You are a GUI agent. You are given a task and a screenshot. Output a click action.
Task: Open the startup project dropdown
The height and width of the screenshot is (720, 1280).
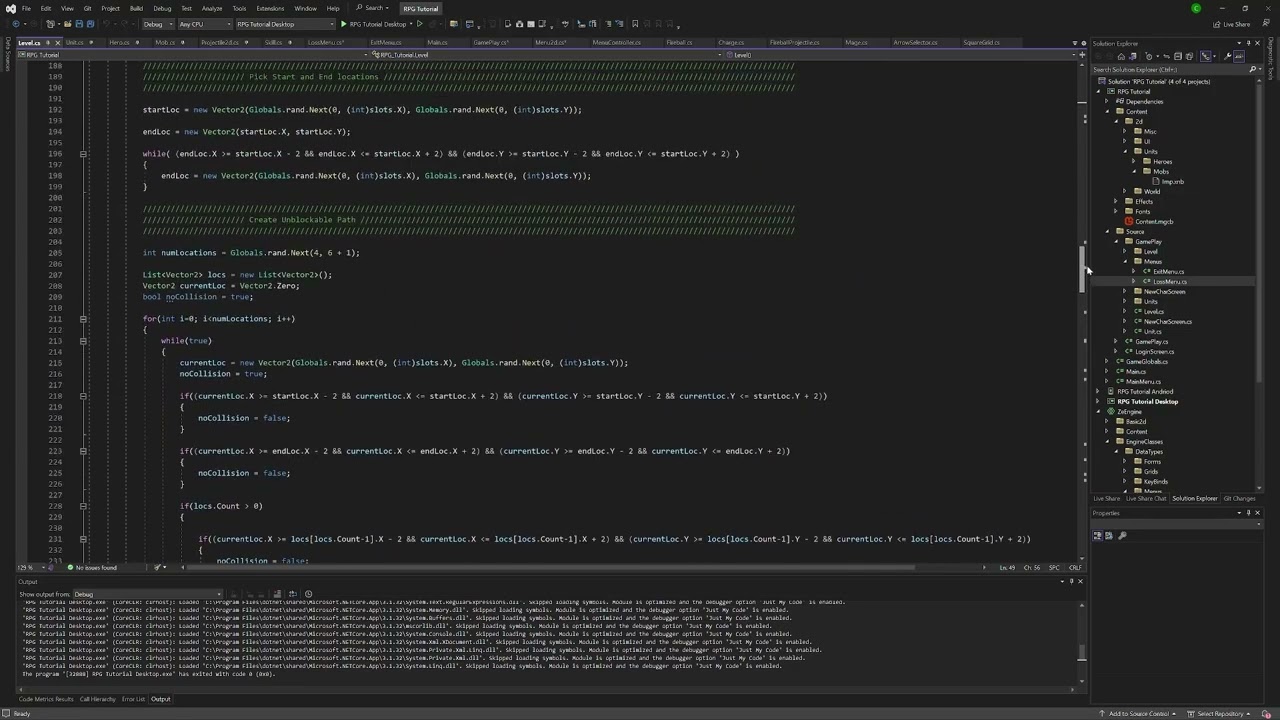286,24
